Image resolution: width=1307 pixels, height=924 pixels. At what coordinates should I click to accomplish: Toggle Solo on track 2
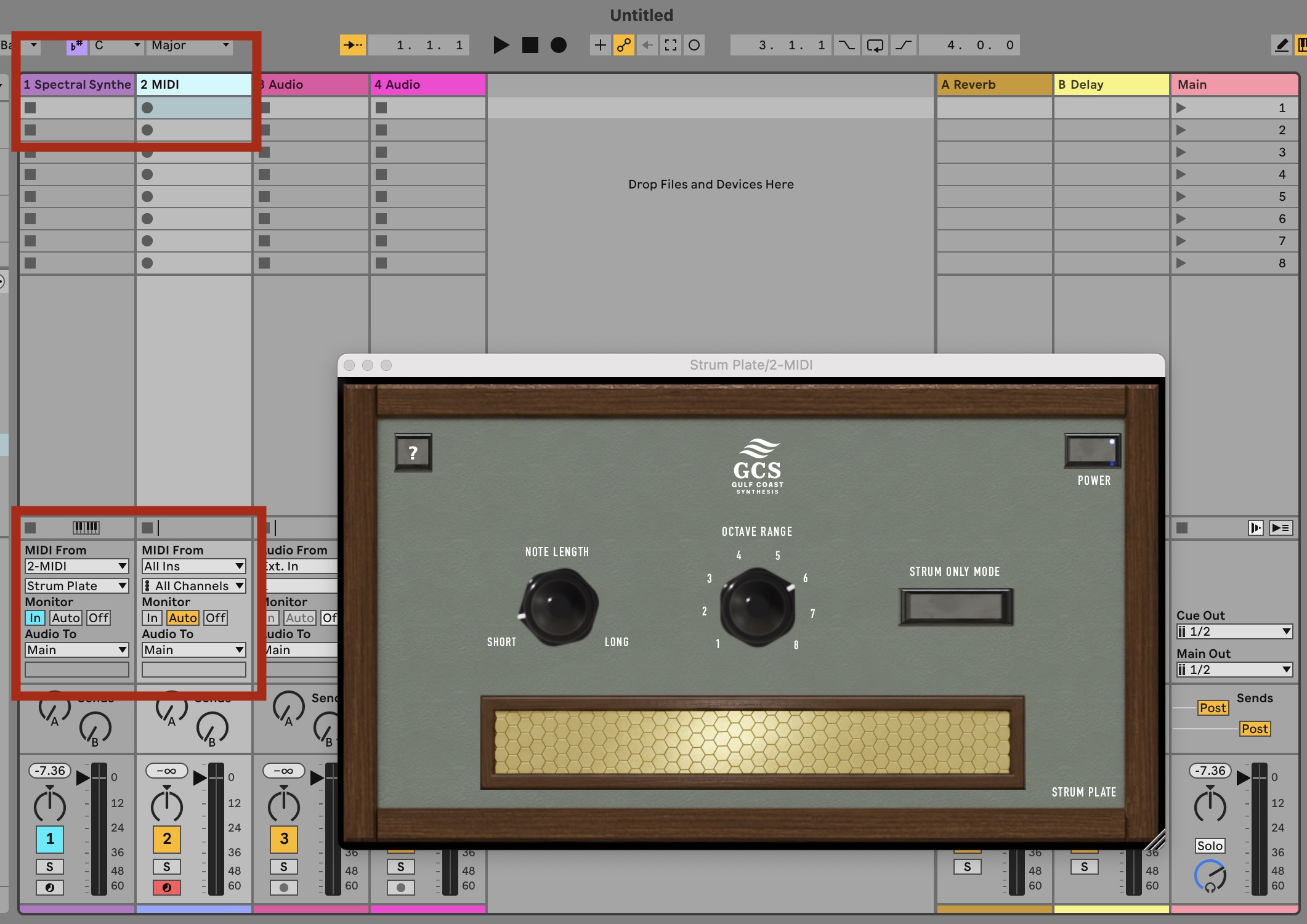point(166,866)
